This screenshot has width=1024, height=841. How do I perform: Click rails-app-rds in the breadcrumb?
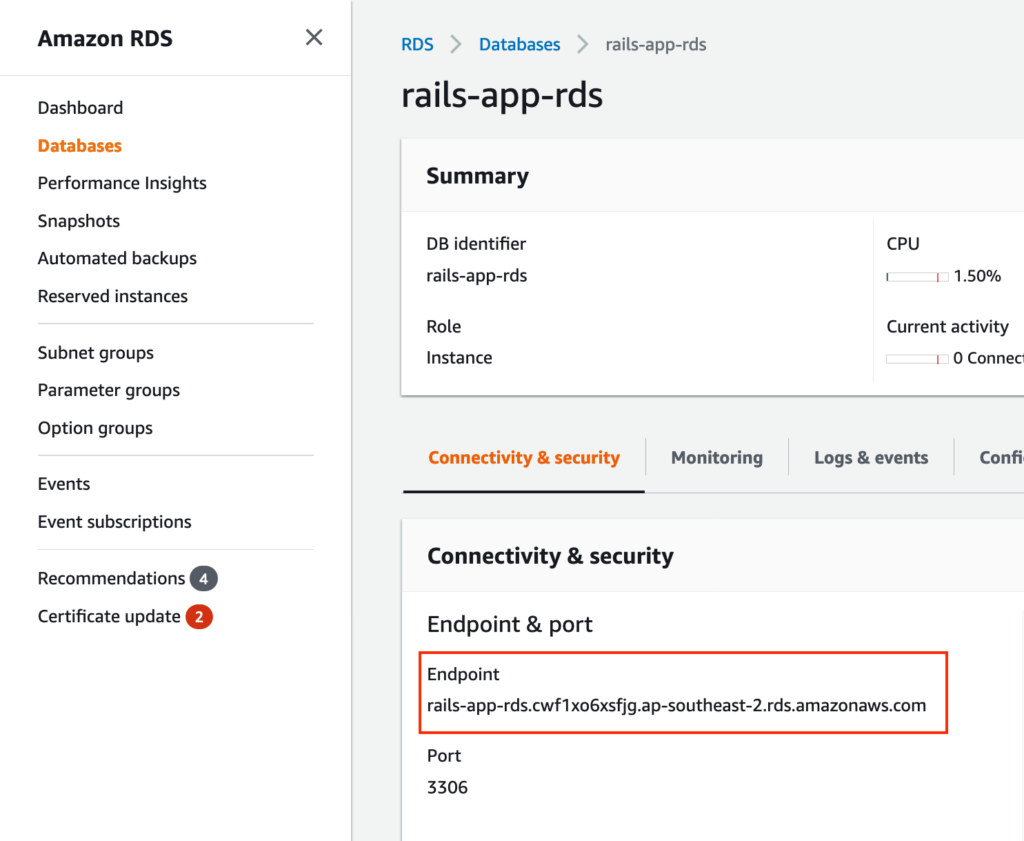656,44
